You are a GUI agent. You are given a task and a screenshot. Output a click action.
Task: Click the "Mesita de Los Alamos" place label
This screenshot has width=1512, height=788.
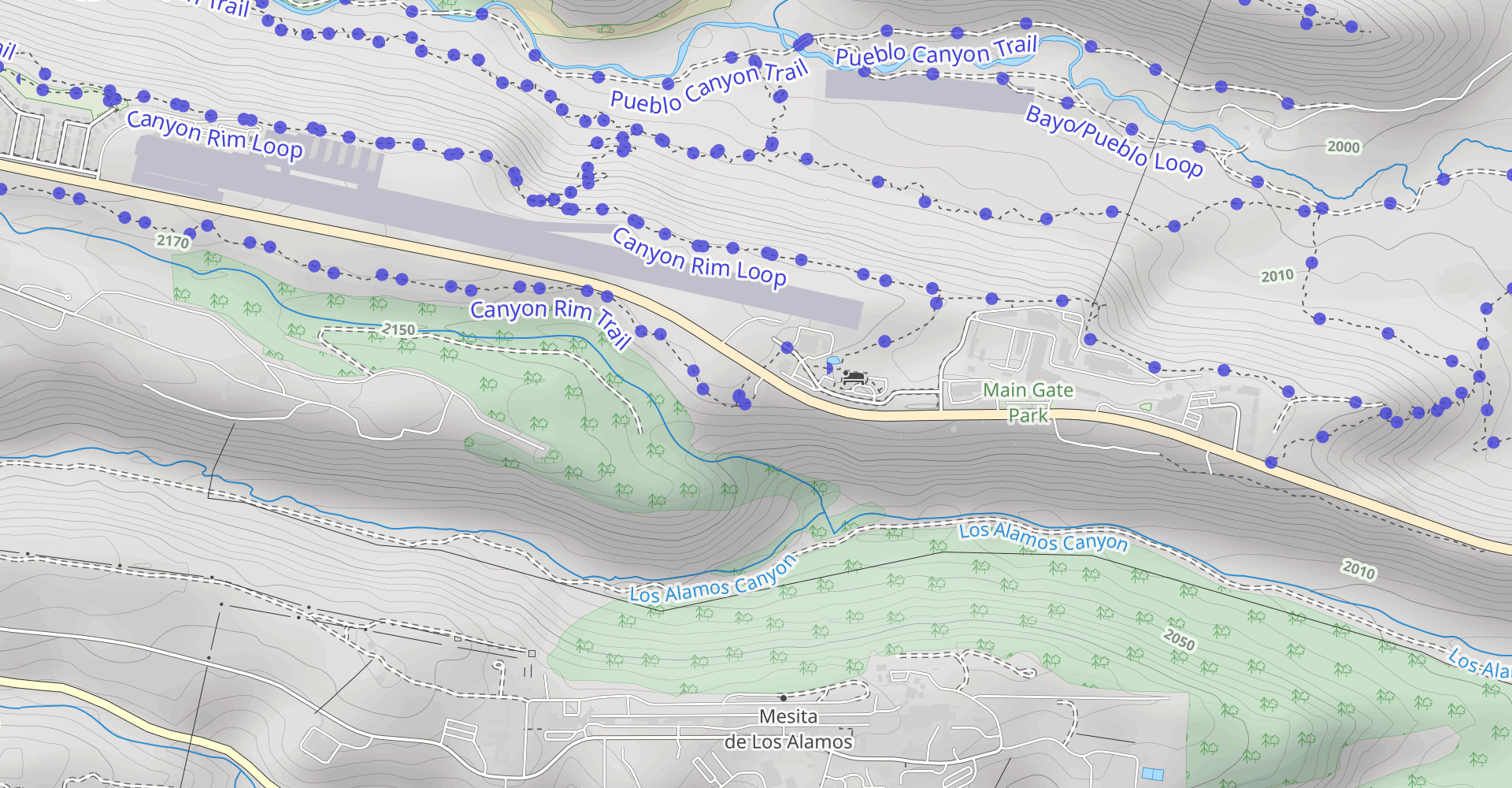[x=788, y=729]
